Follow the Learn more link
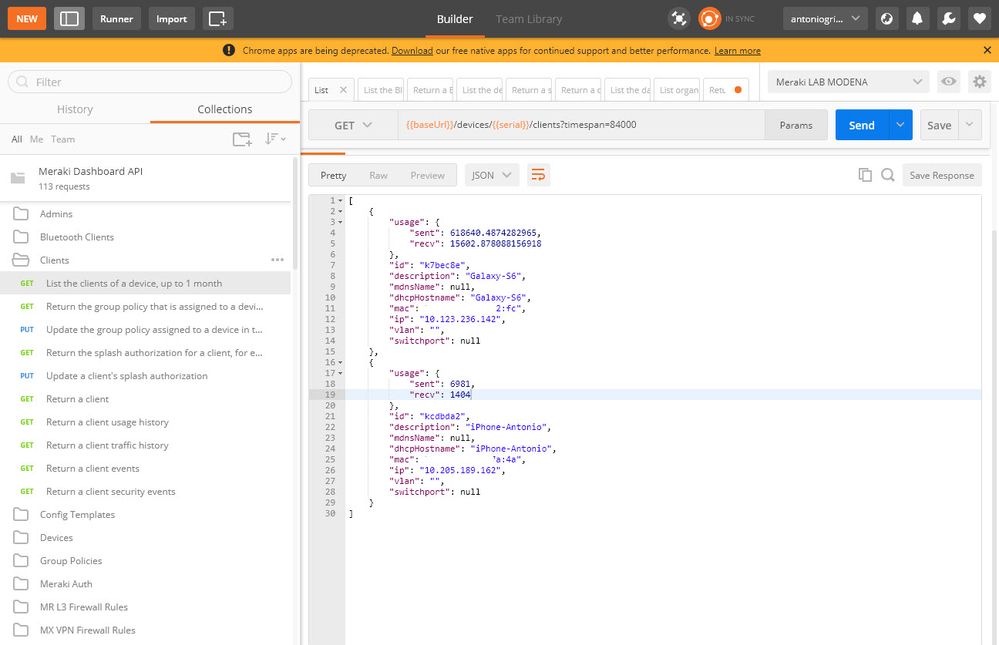The width and height of the screenshot is (999, 645). coord(737,50)
